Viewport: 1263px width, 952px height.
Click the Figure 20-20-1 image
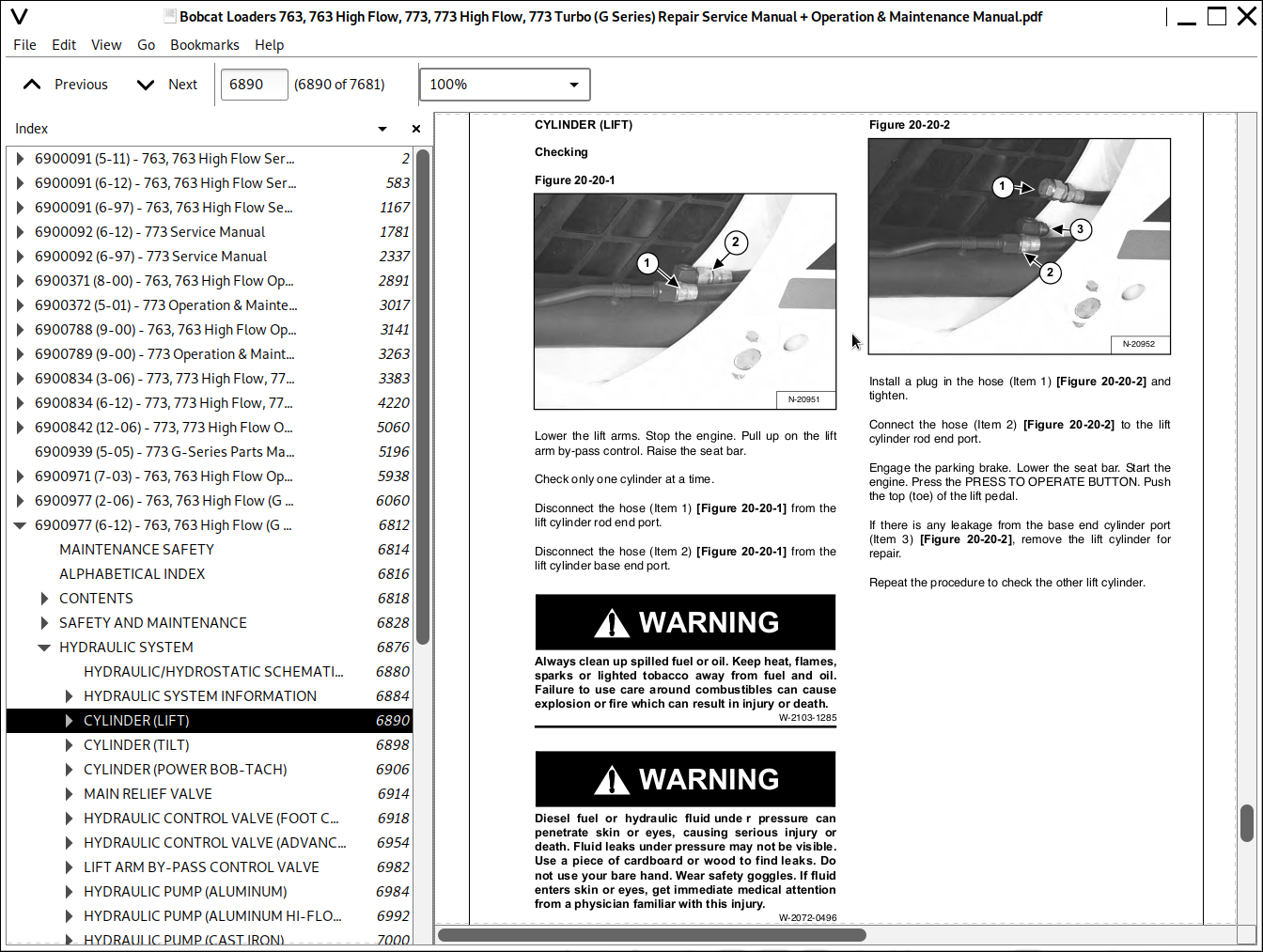[x=685, y=302]
